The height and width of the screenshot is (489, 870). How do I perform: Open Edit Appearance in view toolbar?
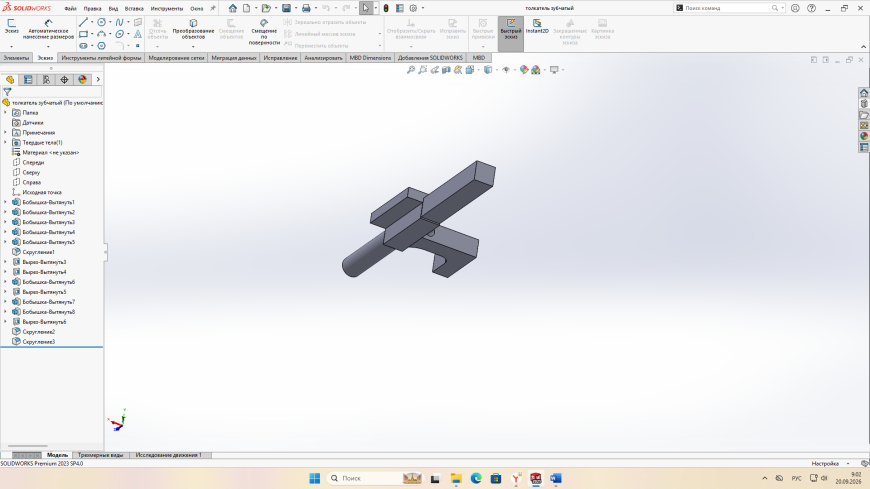pyautogui.click(x=524, y=70)
